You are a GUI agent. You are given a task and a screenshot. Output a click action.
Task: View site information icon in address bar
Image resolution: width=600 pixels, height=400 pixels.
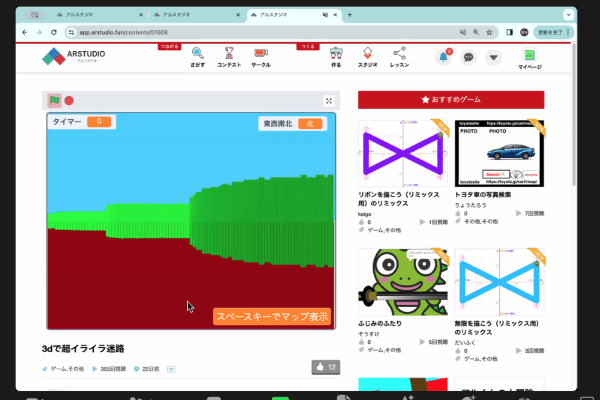tap(71, 33)
